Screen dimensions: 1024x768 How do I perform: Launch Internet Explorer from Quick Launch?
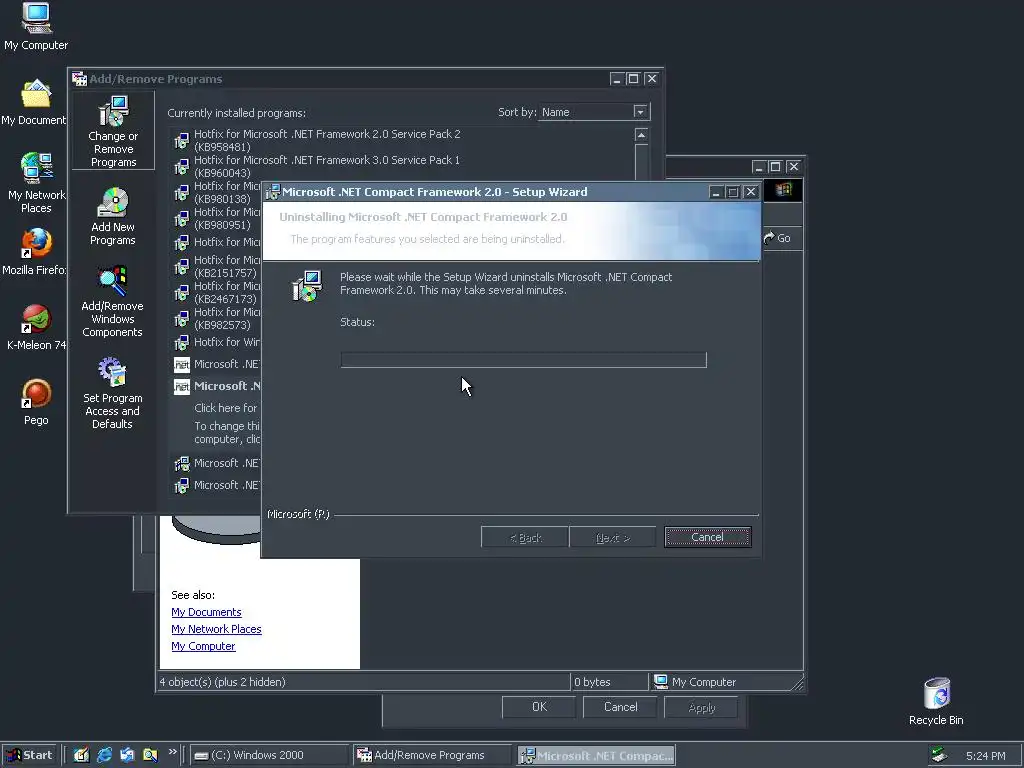104,756
